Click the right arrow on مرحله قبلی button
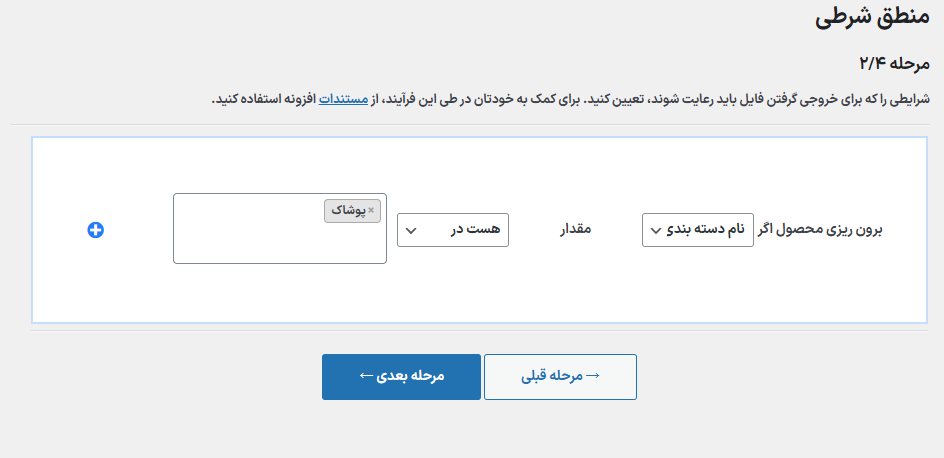 592,376
